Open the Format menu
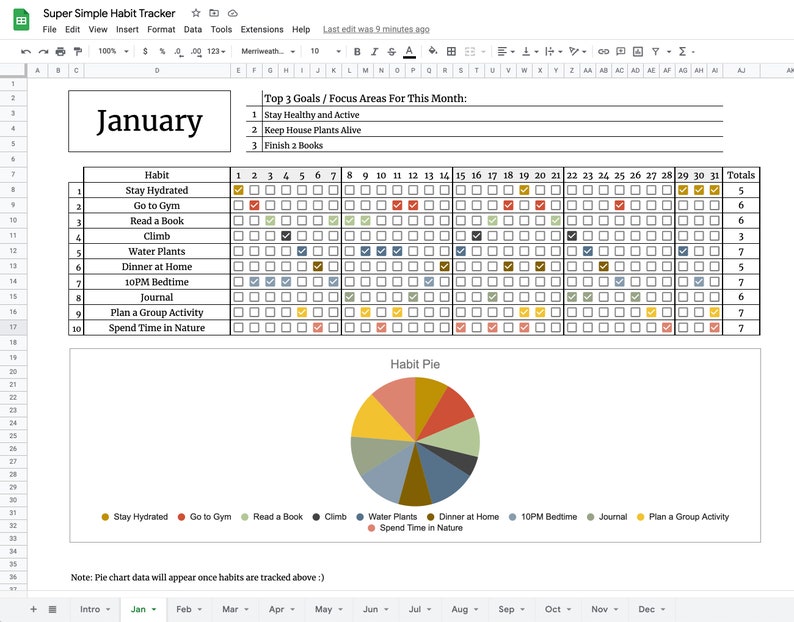The width and height of the screenshot is (794, 622). point(161,29)
